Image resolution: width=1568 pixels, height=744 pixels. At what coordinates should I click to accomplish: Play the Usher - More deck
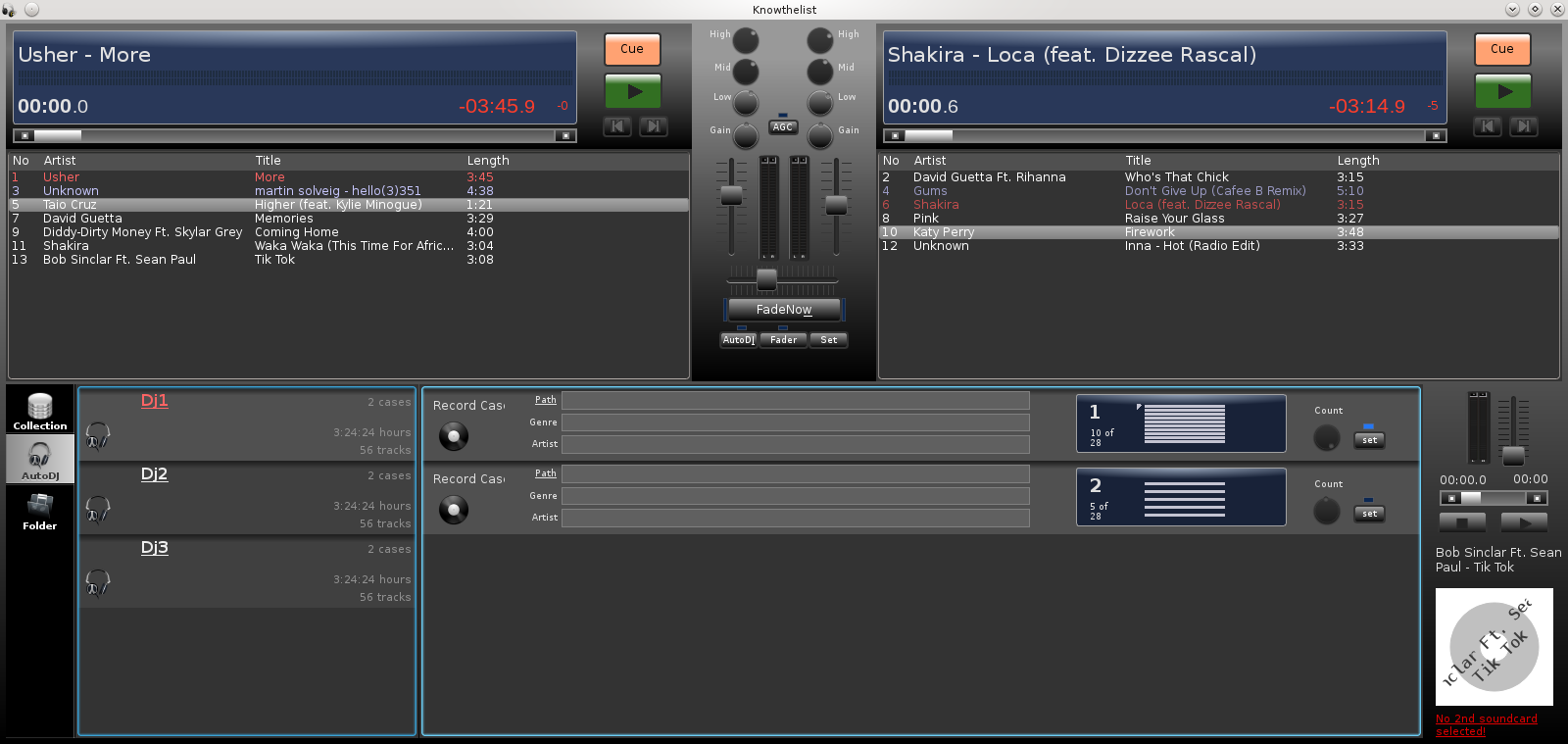point(632,91)
